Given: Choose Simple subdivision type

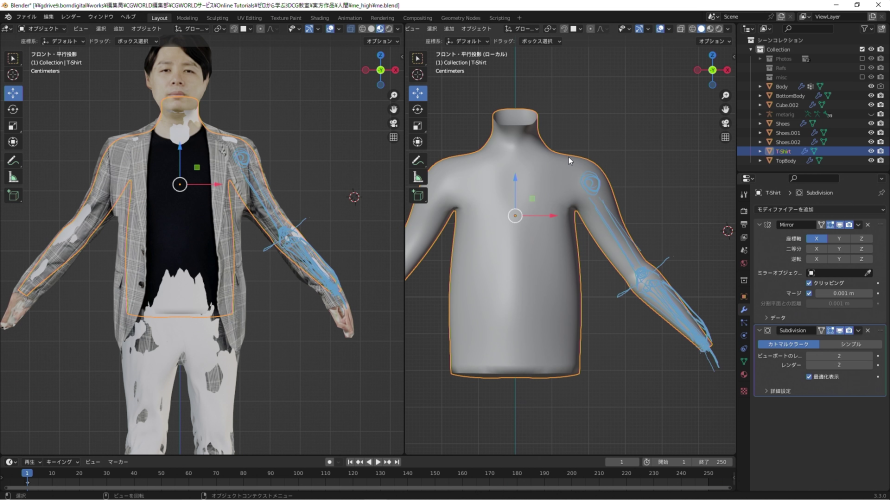Looking at the screenshot, I should (x=851, y=344).
